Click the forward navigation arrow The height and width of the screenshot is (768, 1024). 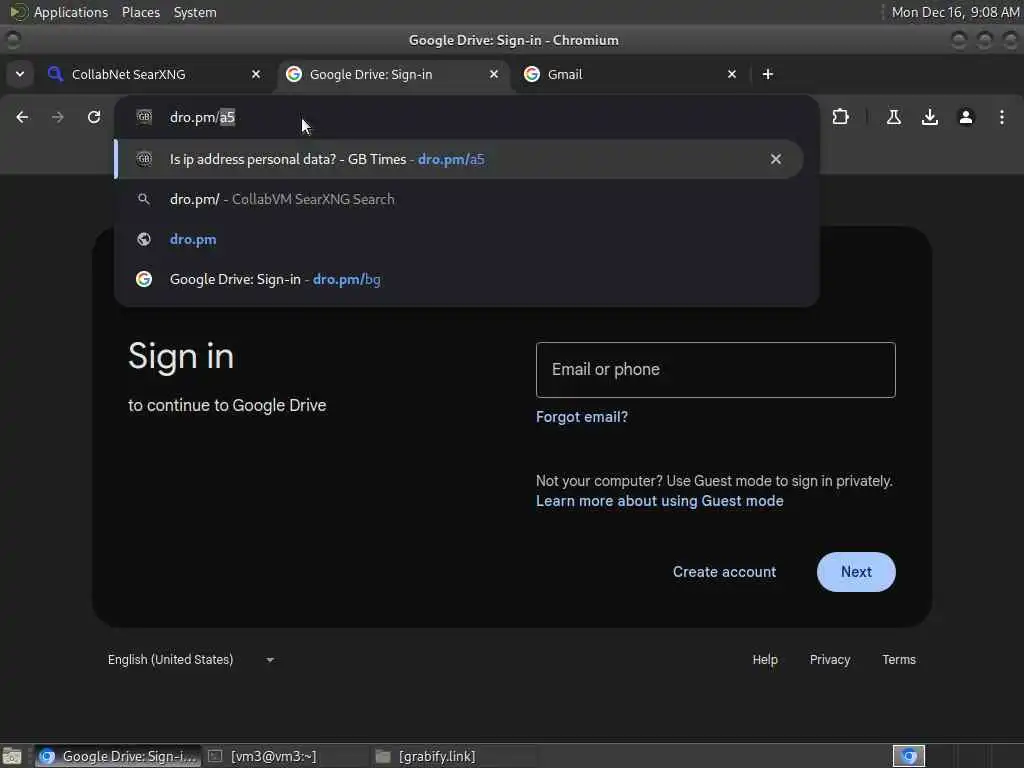[57, 117]
